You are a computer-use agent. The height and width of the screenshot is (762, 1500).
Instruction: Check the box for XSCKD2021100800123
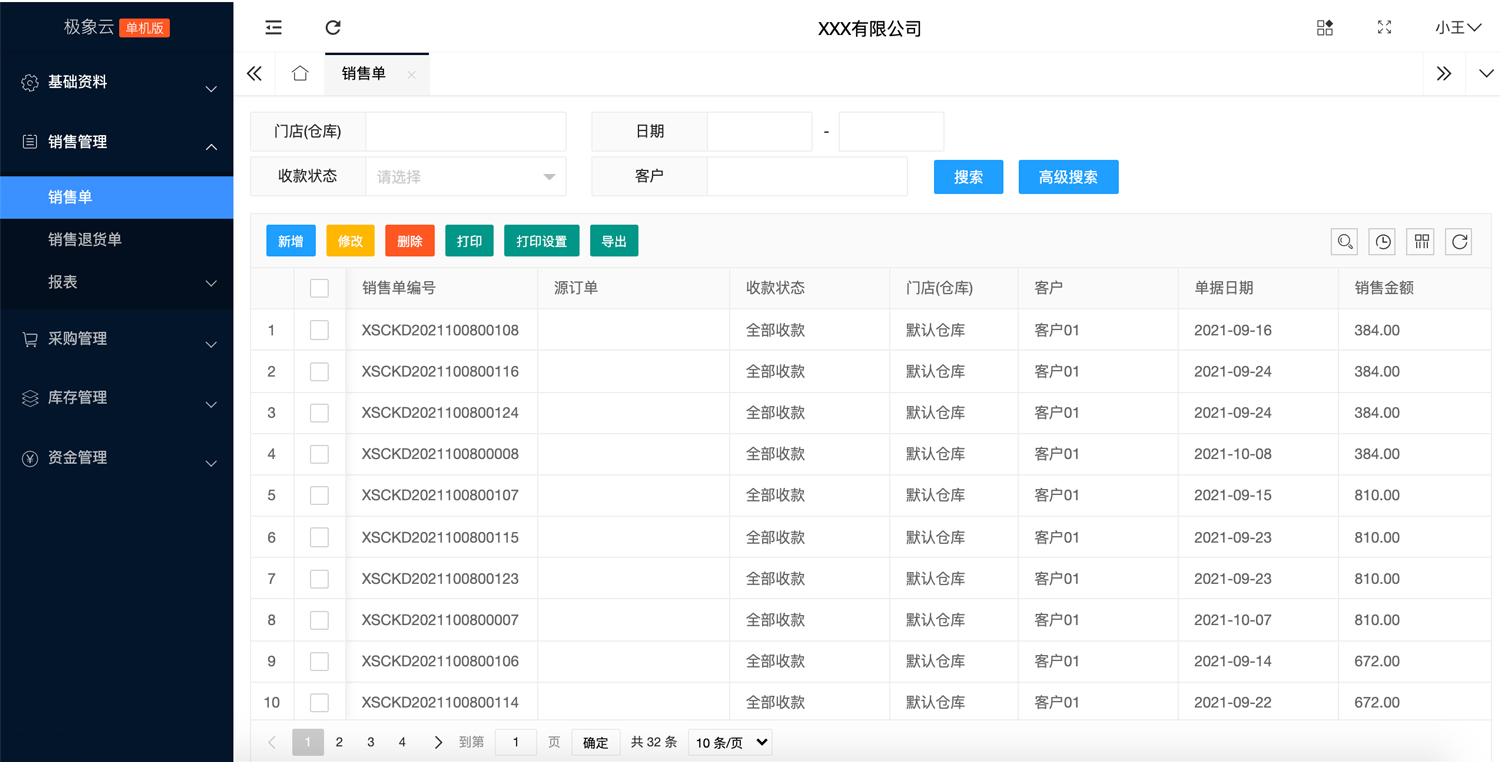click(319, 578)
